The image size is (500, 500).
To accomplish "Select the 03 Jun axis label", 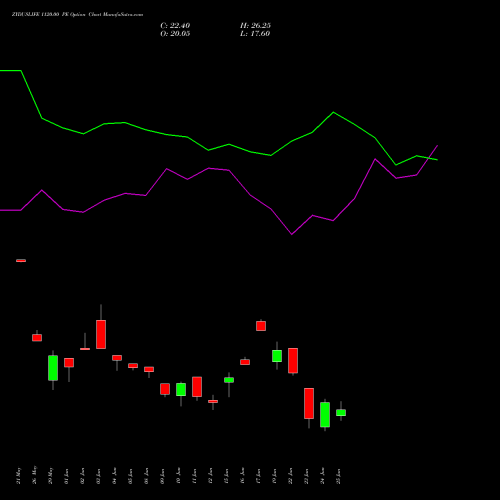I will tap(99, 476).
